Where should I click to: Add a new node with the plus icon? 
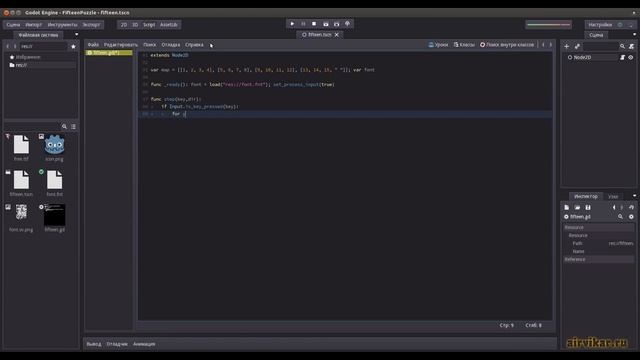(567, 47)
